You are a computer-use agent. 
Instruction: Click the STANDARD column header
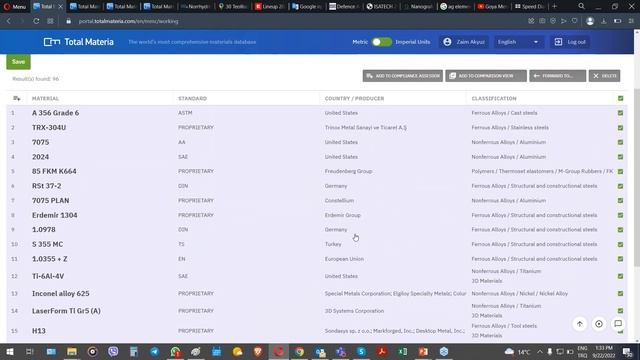[x=192, y=98]
